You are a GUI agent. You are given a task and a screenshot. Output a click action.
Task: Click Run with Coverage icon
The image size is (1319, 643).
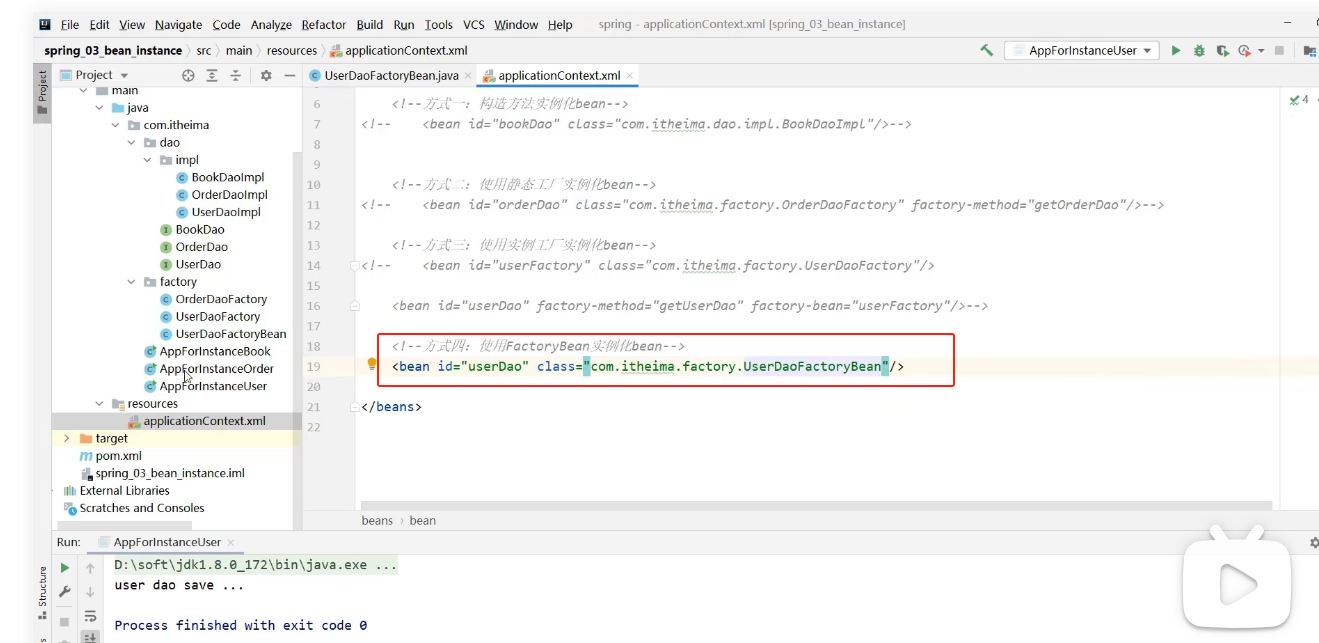1222,50
